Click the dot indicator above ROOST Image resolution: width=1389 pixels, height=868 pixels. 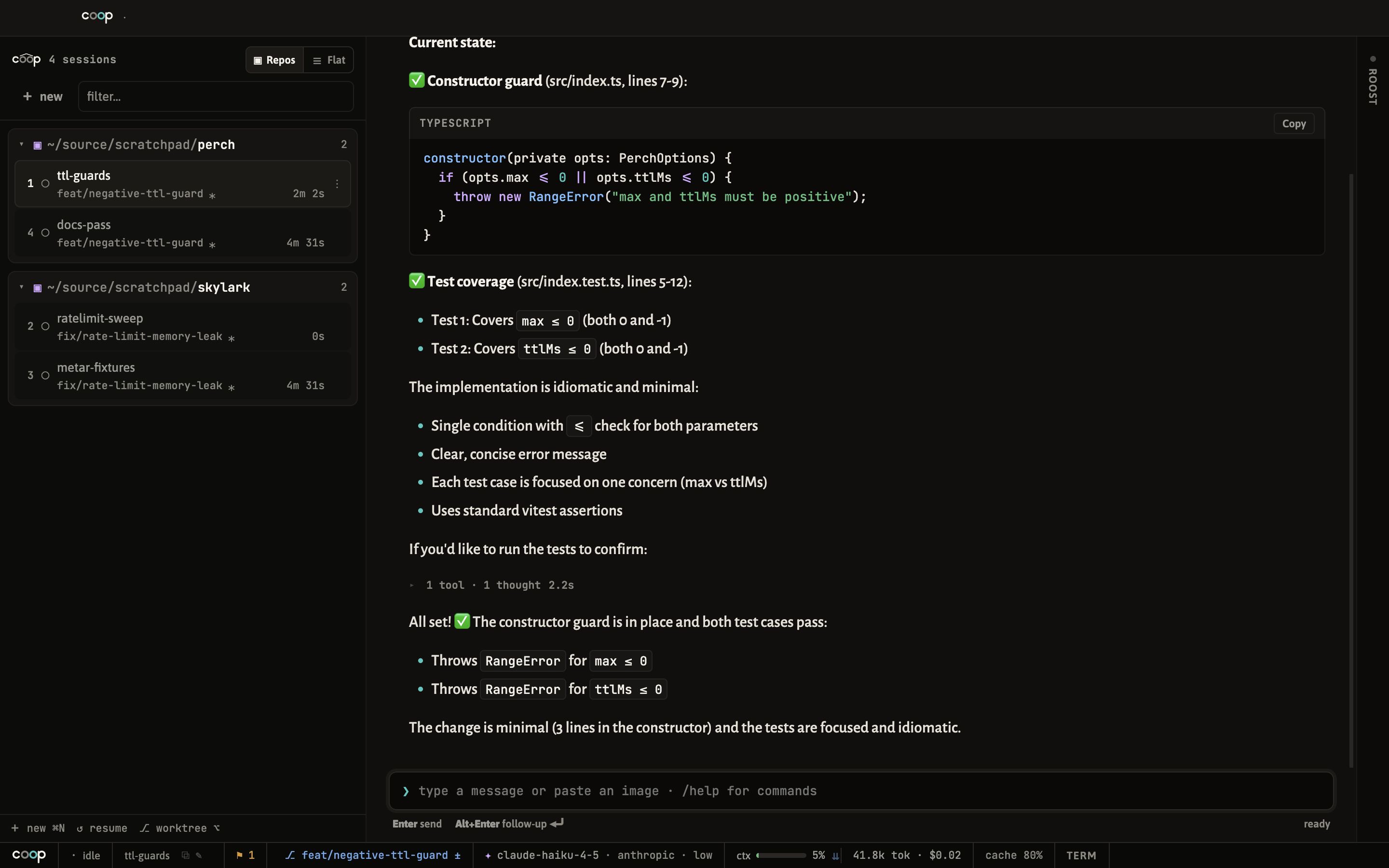(1373, 58)
